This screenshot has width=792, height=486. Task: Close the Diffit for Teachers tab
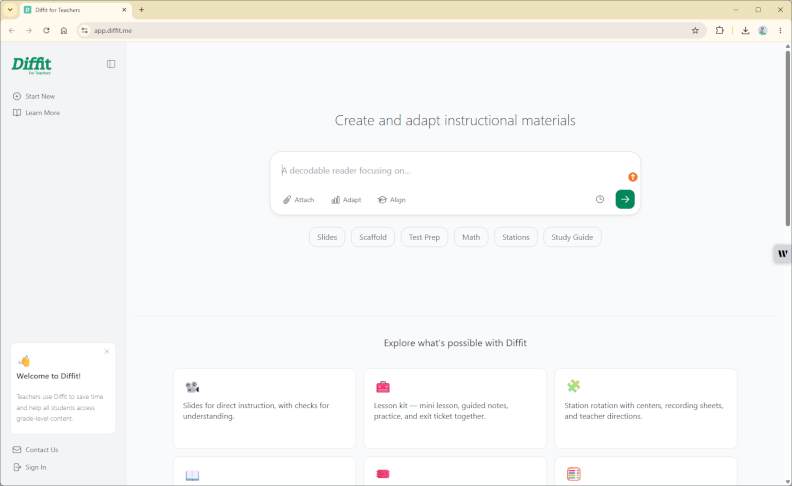click(124, 10)
